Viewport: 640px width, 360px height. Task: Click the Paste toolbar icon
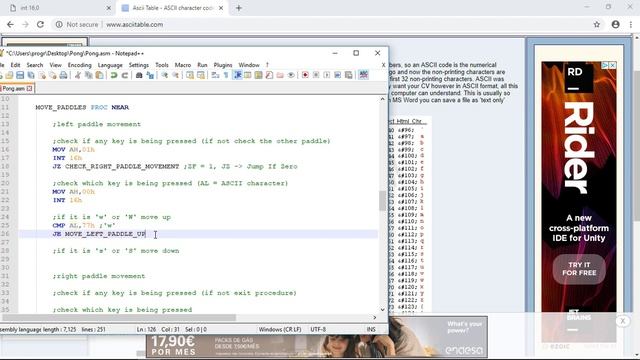pyautogui.click(x=100, y=75)
